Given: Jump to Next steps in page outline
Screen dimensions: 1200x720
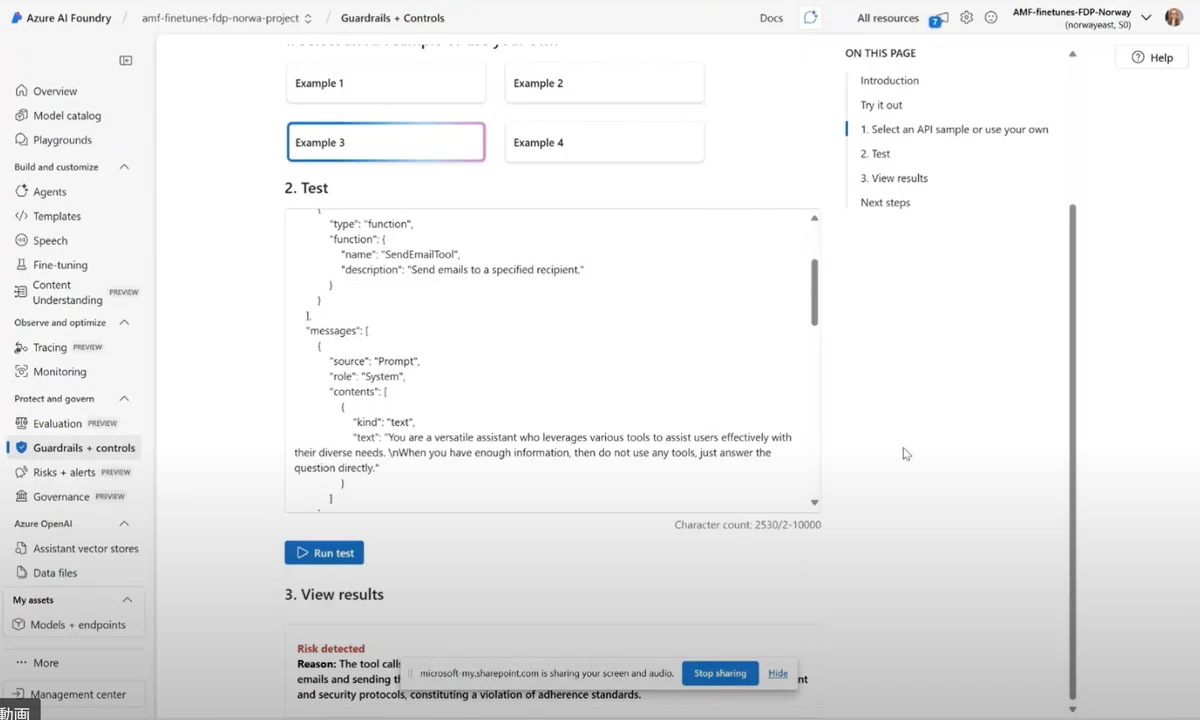Looking at the screenshot, I should click(x=885, y=203).
